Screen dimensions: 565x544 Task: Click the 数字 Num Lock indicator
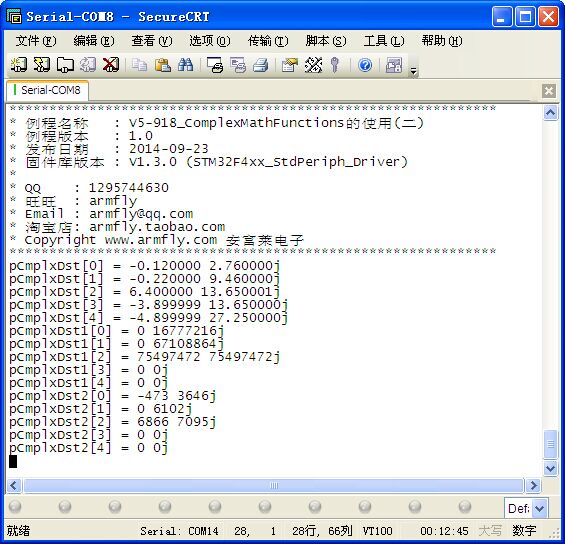point(524,531)
